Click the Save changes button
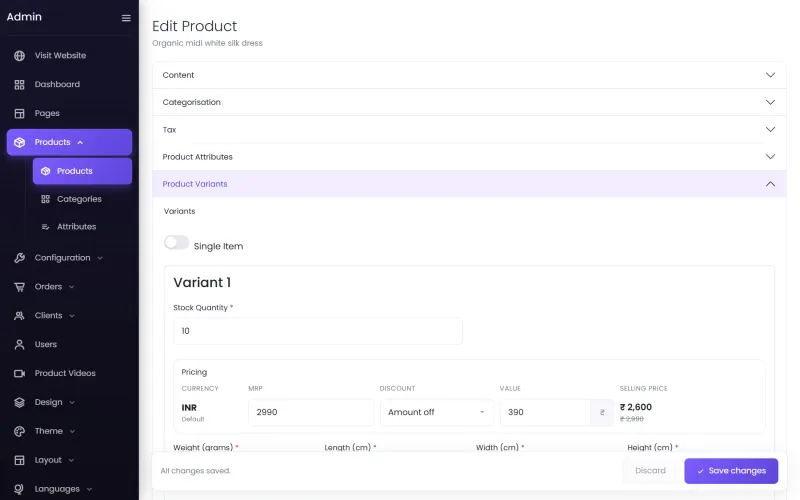Screen dimensions: 800x500 [x=731, y=471]
